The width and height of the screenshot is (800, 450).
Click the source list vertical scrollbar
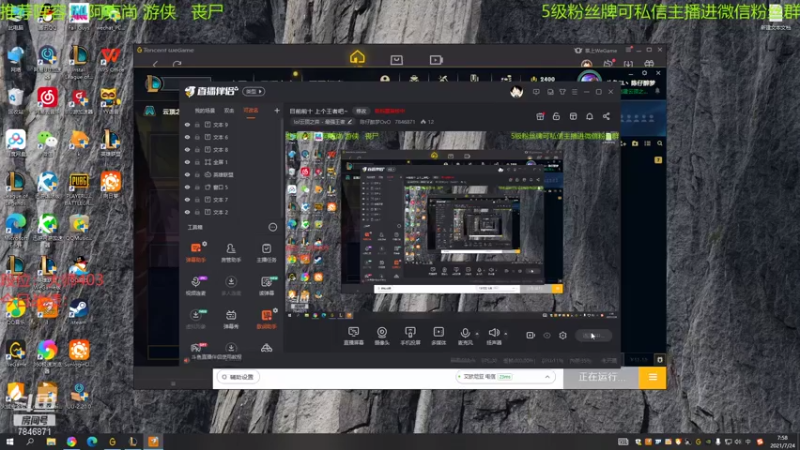tap(282, 168)
